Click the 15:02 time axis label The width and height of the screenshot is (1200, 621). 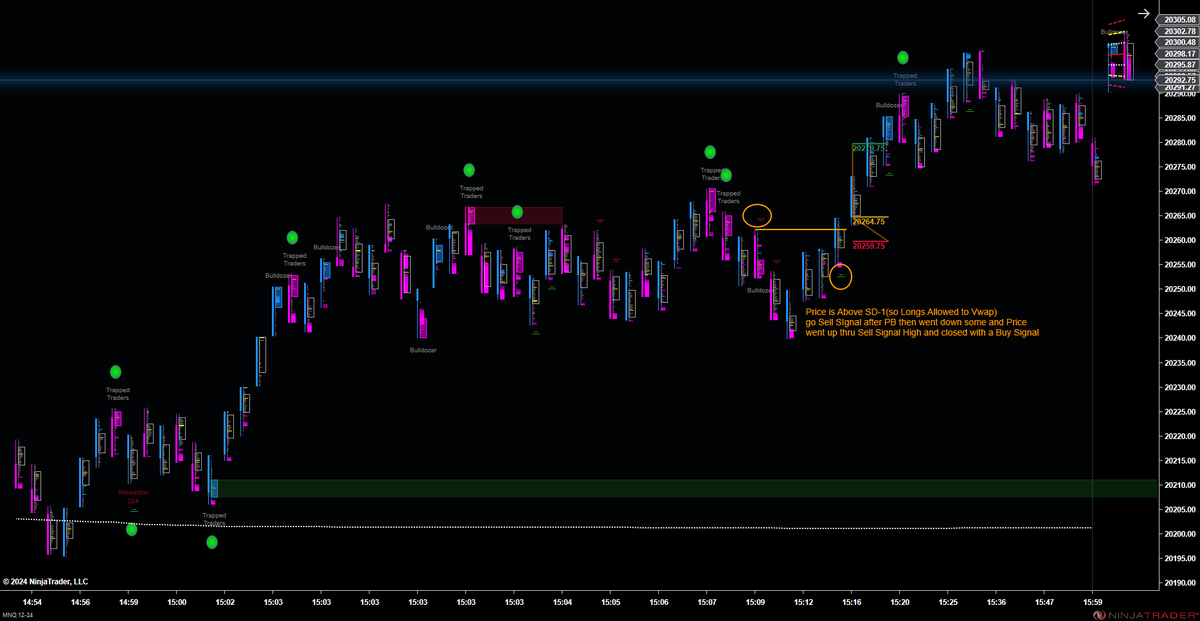coord(225,602)
